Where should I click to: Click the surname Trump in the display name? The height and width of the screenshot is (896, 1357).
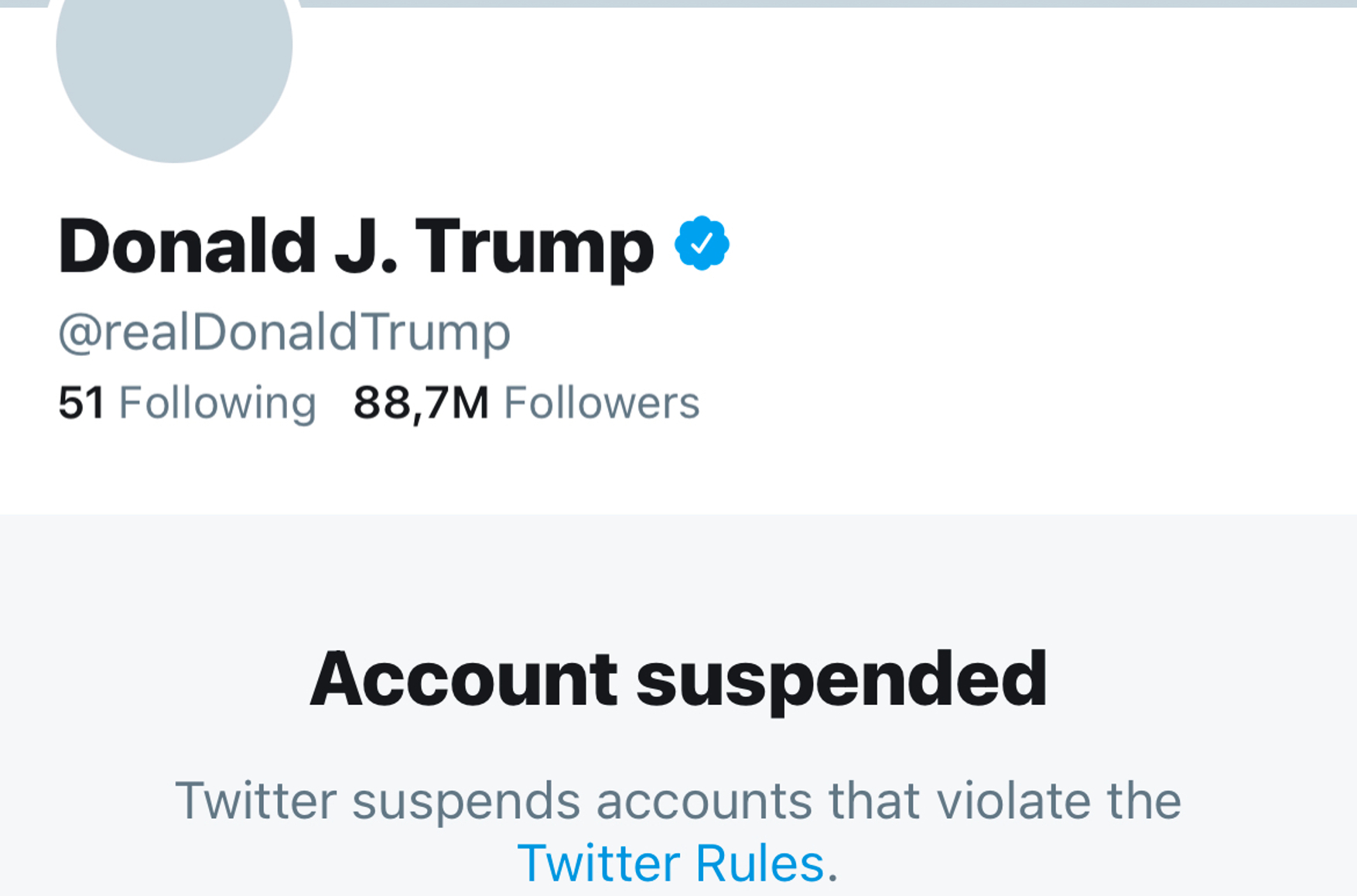pos(535,247)
